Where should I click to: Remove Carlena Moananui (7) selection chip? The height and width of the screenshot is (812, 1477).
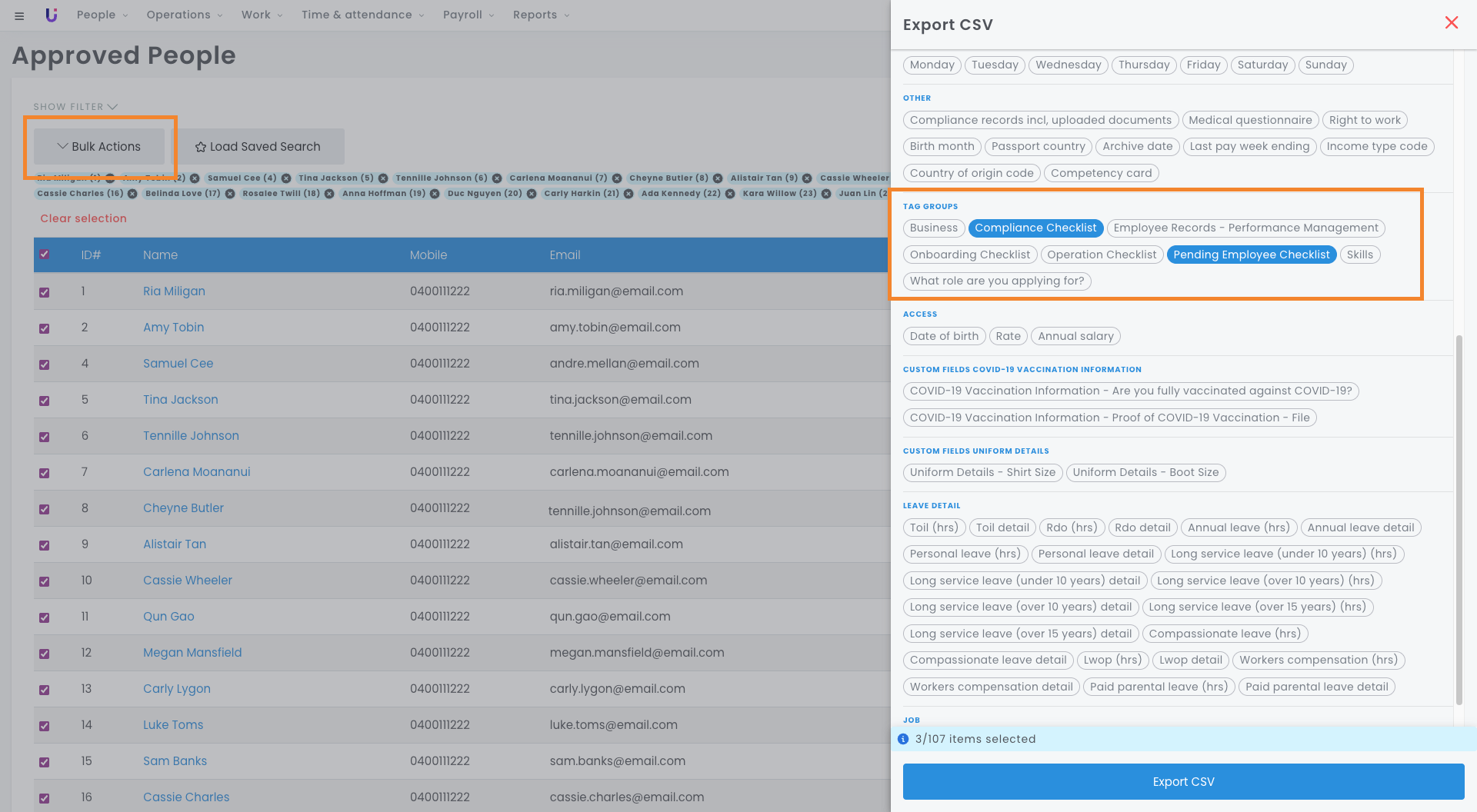617,178
